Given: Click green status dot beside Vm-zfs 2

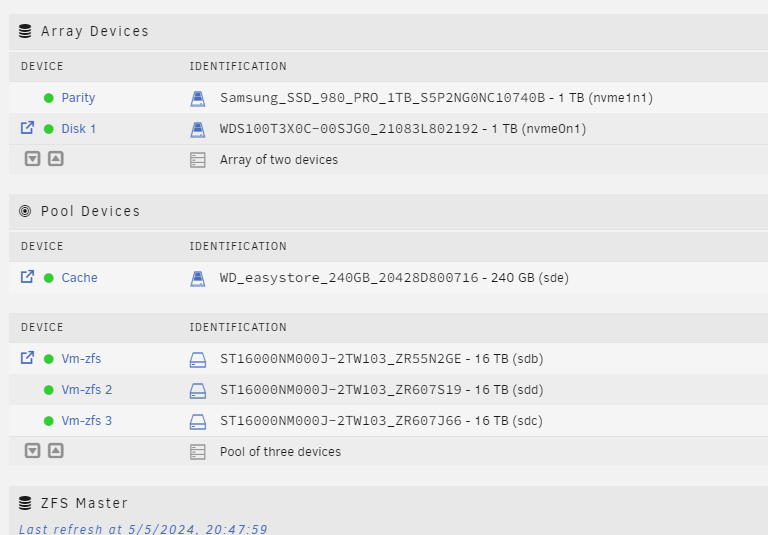Looking at the screenshot, I should coord(48,390).
